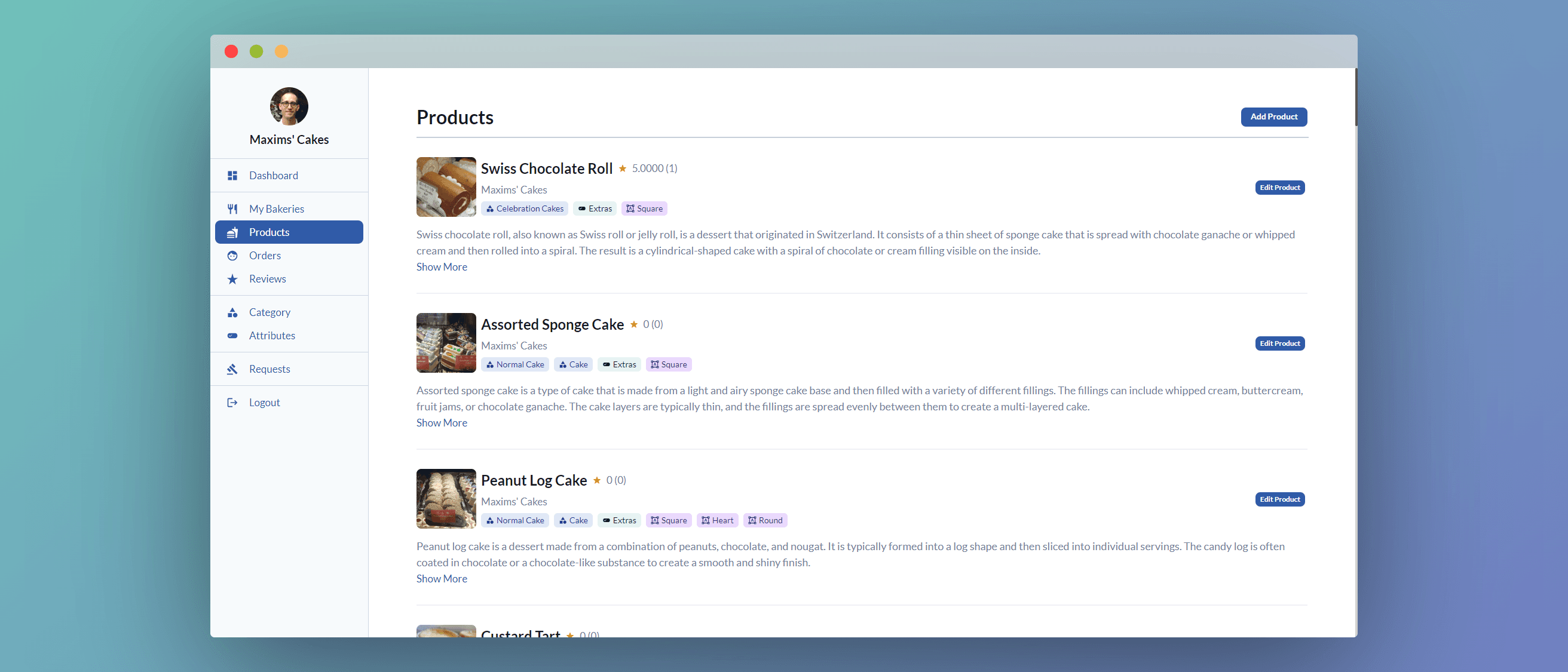The height and width of the screenshot is (672, 1568).
Task: Click the Celebration Cakes tag
Action: pyautogui.click(x=524, y=209)
